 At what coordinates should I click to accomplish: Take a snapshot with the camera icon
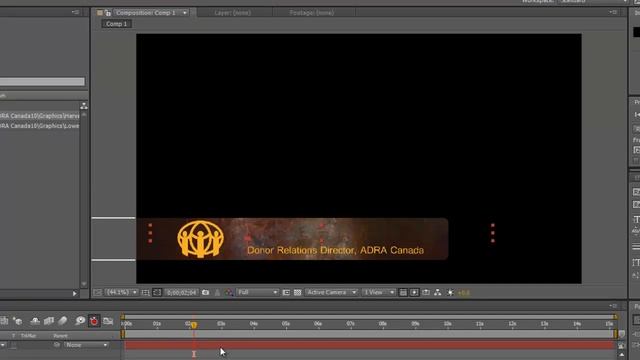click(x=206, y=293)
